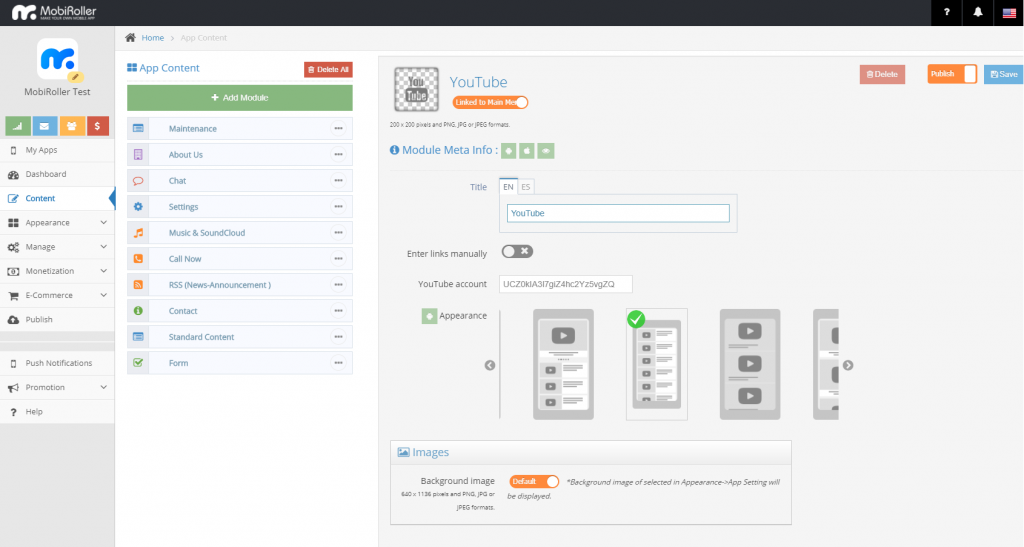The width and height of the screenshot is (1024, 547).
Task: Click the YouTube account input field
Action: (x=565, y=284)
